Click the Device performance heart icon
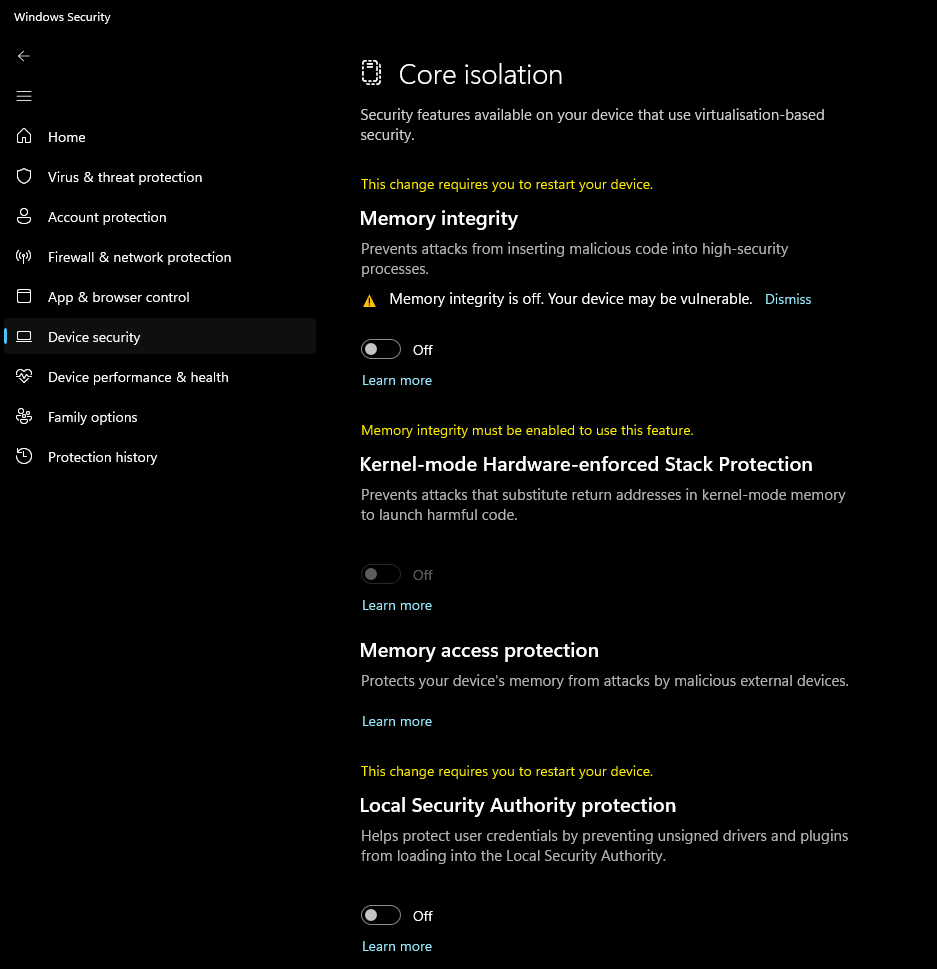 tap(23, 376)
